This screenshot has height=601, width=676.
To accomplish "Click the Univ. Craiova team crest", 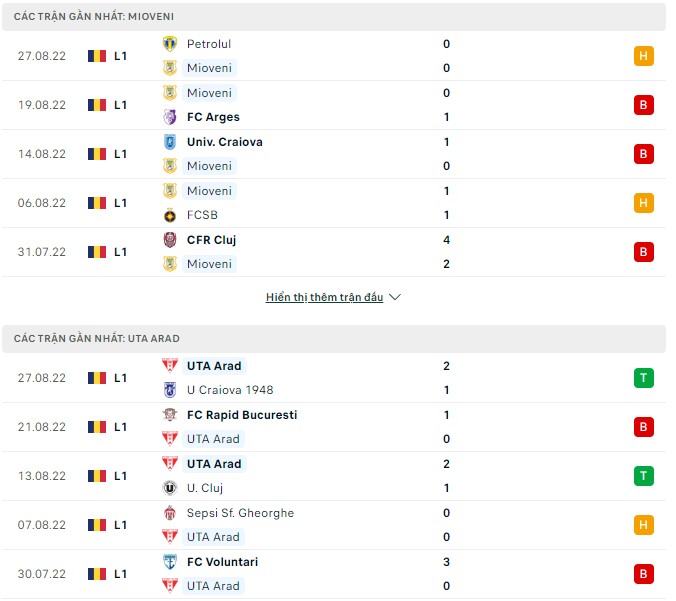I will coord(169,142).
